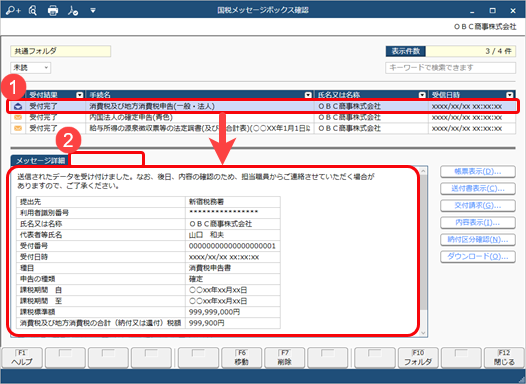Click the F12 閉じる function button
Image resolution: width=526 pixels, height=384 pixels.
(504, 358)
